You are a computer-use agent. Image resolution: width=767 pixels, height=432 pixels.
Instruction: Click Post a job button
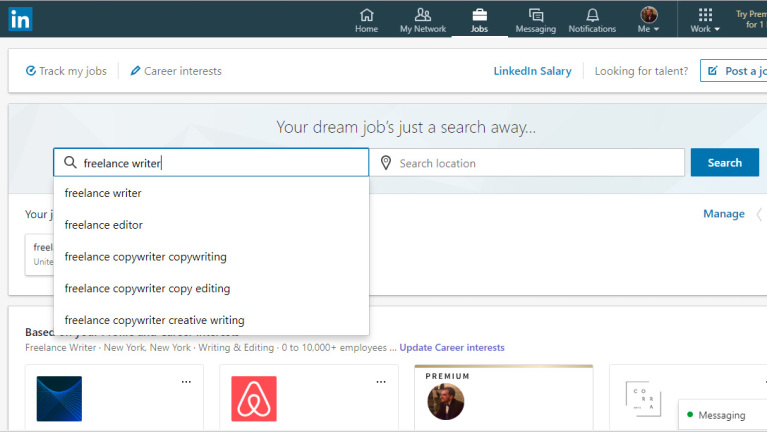point(734,71)
